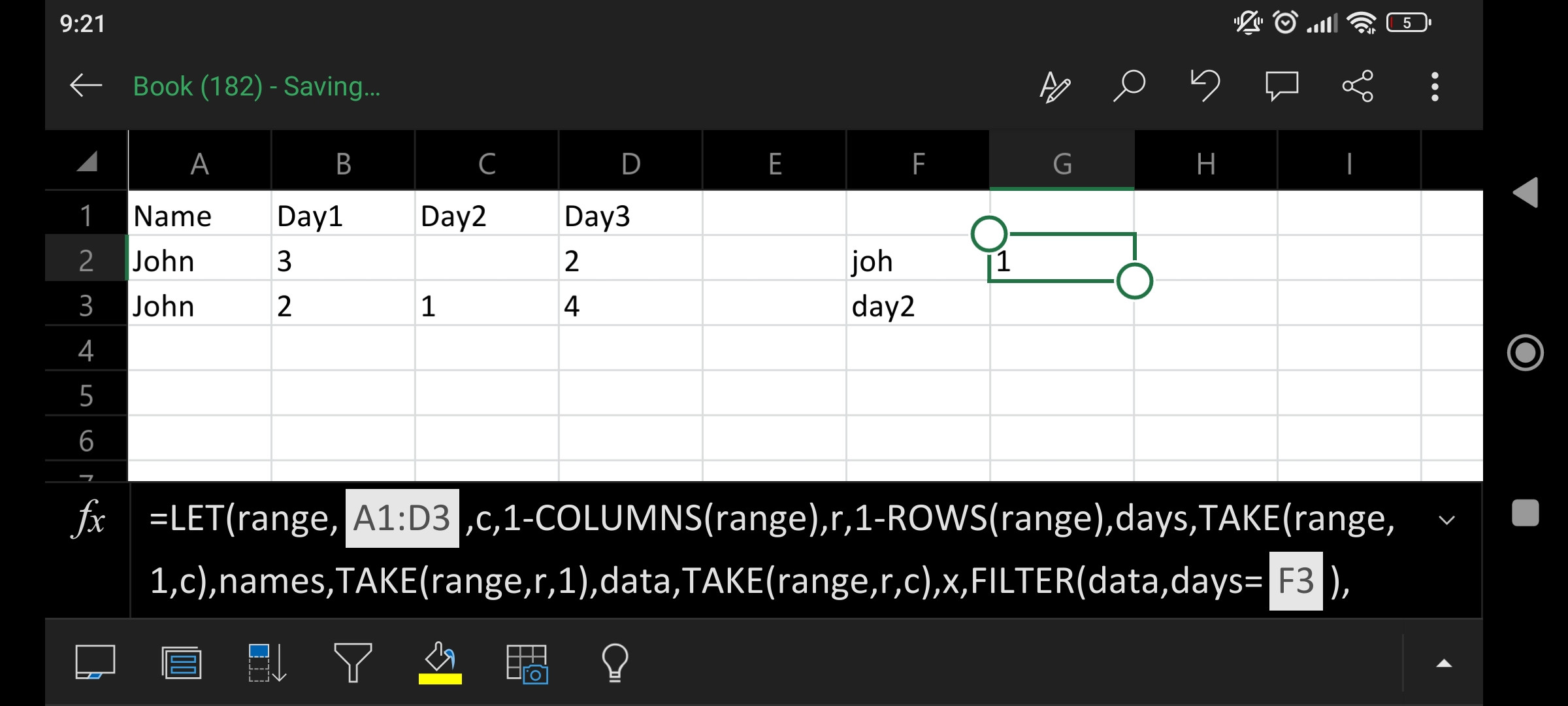The width and height of the screenshot is (1568, 706).
Task: Open the pen editing ribbon icon
Action: [x=1054, y=86]
